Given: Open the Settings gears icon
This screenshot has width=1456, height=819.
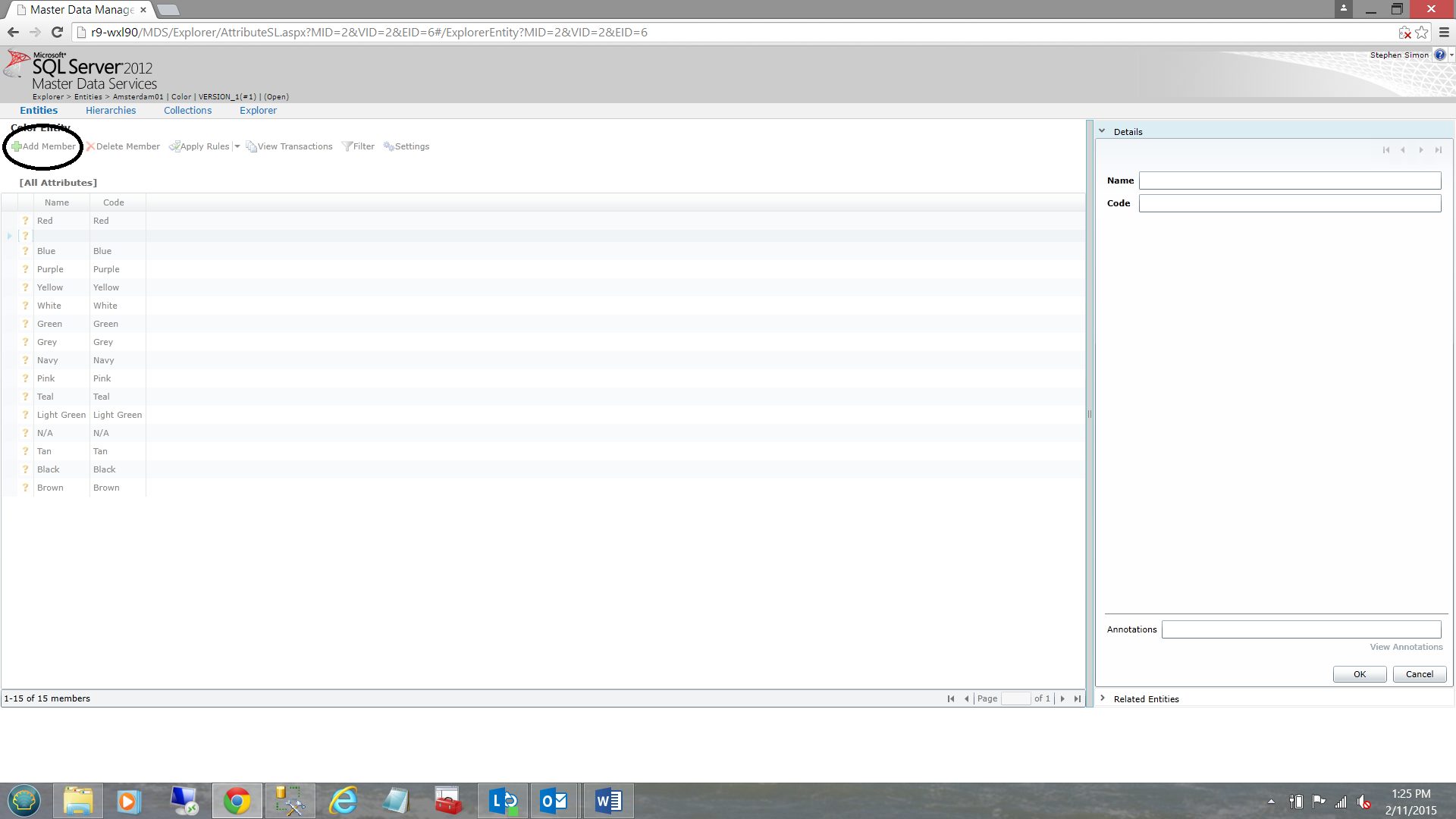Looking at the screenshot, I should pos(388,146).
